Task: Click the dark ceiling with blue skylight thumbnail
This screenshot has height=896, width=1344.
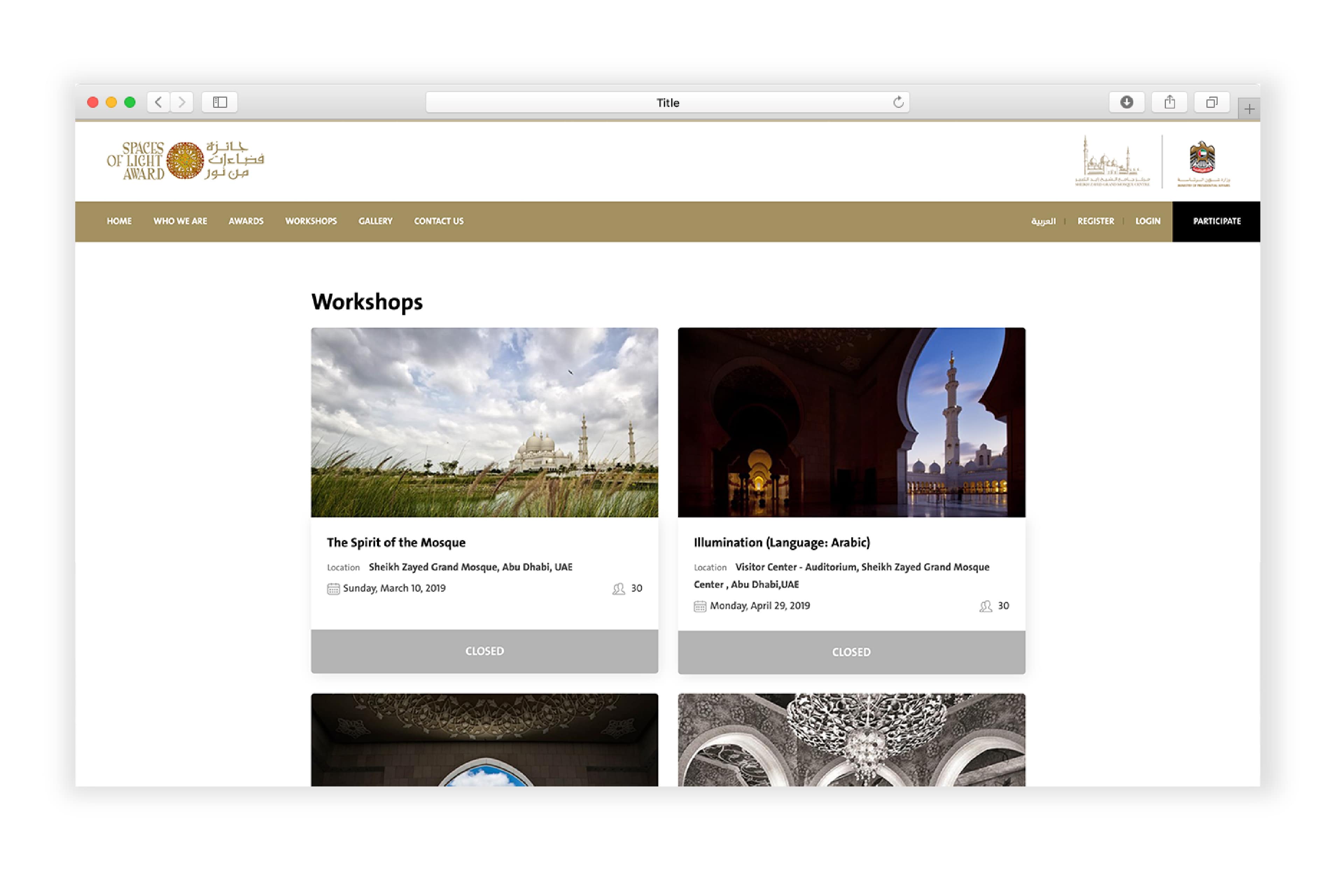Action: point(484,740)
